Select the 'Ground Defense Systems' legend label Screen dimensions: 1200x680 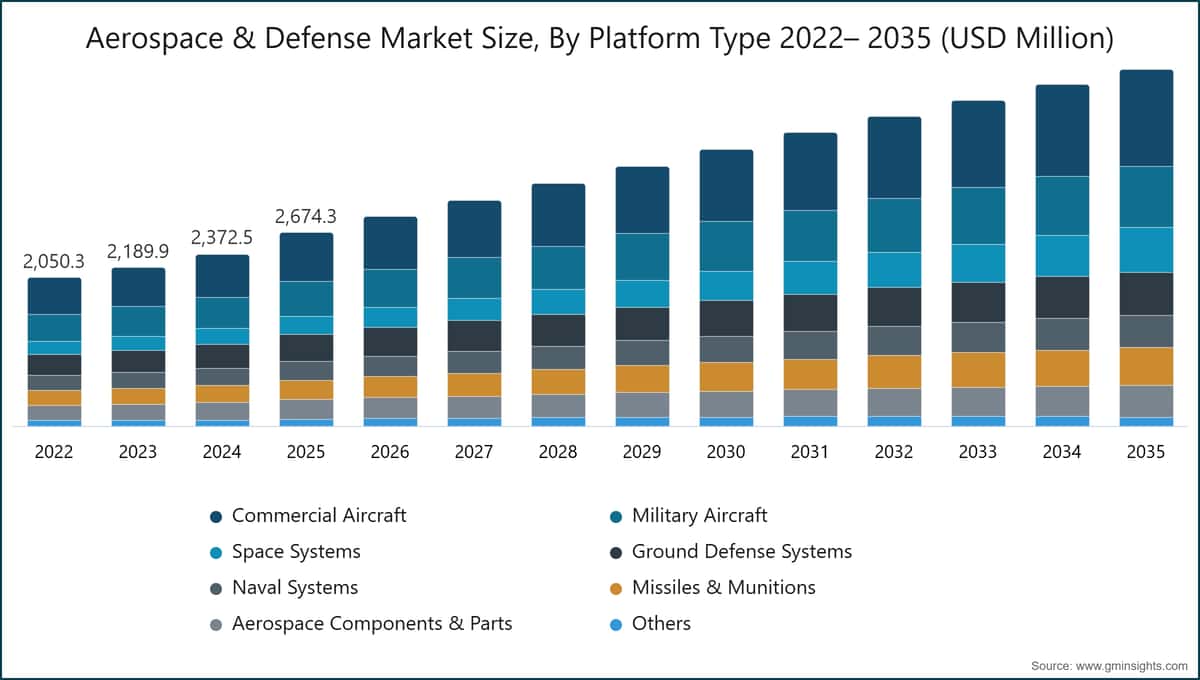pos(742,552)
